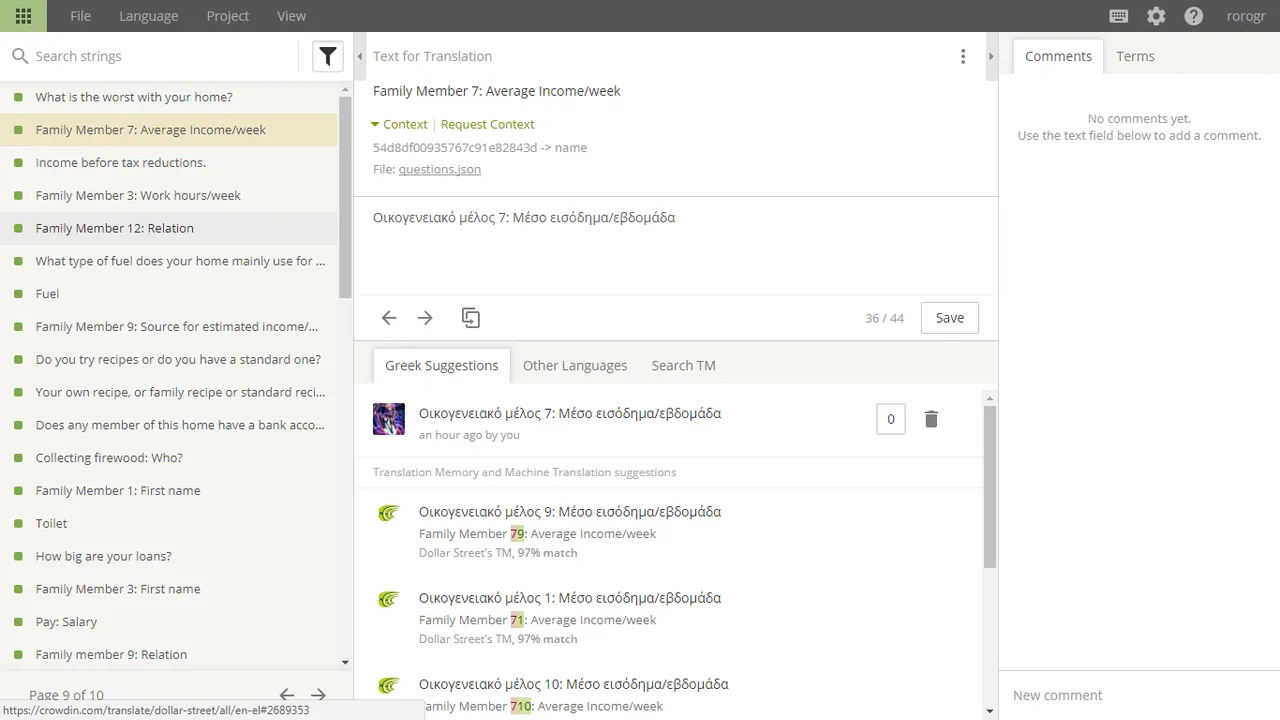The height and width of the screenshot is (720, 1280).
Task: Open the help question mark icon
Action: (x=1193, y=16)
